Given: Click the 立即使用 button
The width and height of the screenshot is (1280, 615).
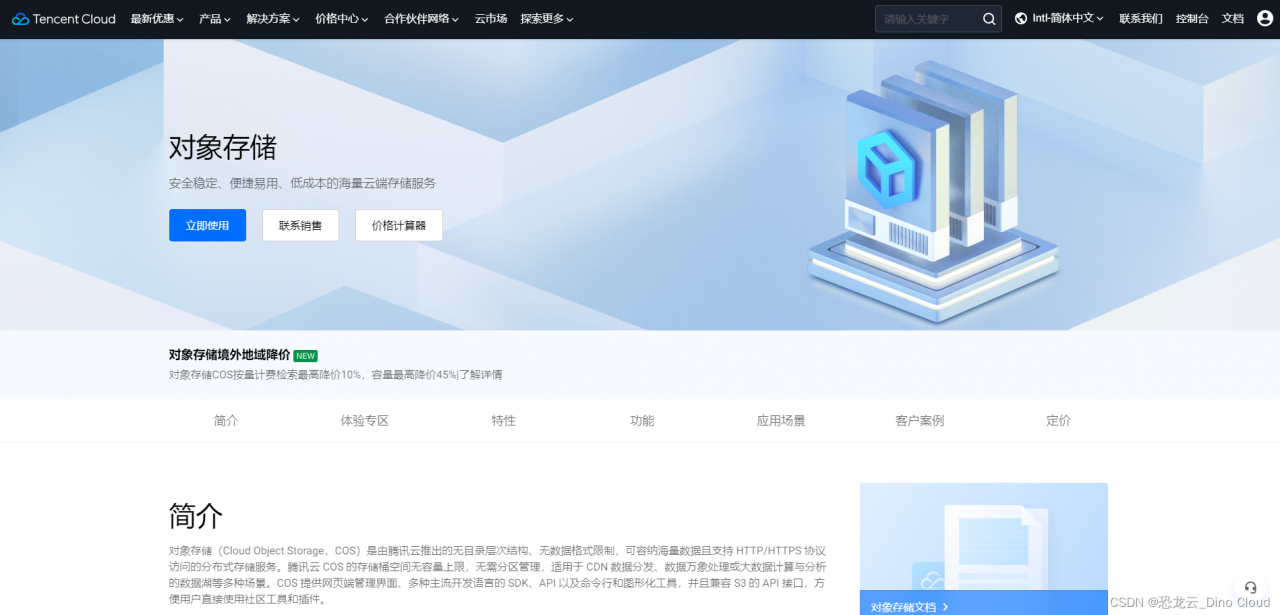Looking at the screenshot, I should tap(207, 225).
